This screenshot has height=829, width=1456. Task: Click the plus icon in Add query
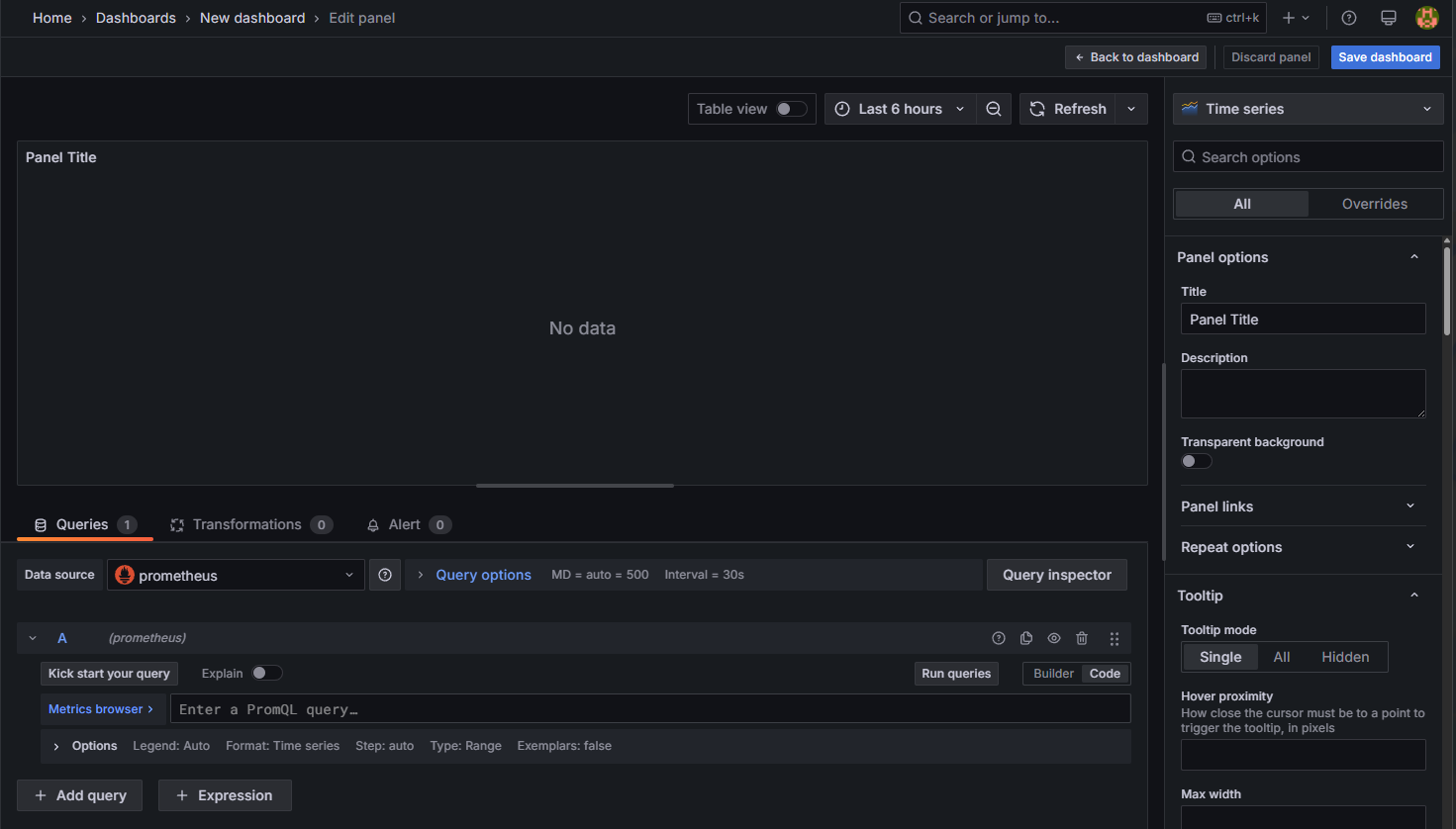41,795
